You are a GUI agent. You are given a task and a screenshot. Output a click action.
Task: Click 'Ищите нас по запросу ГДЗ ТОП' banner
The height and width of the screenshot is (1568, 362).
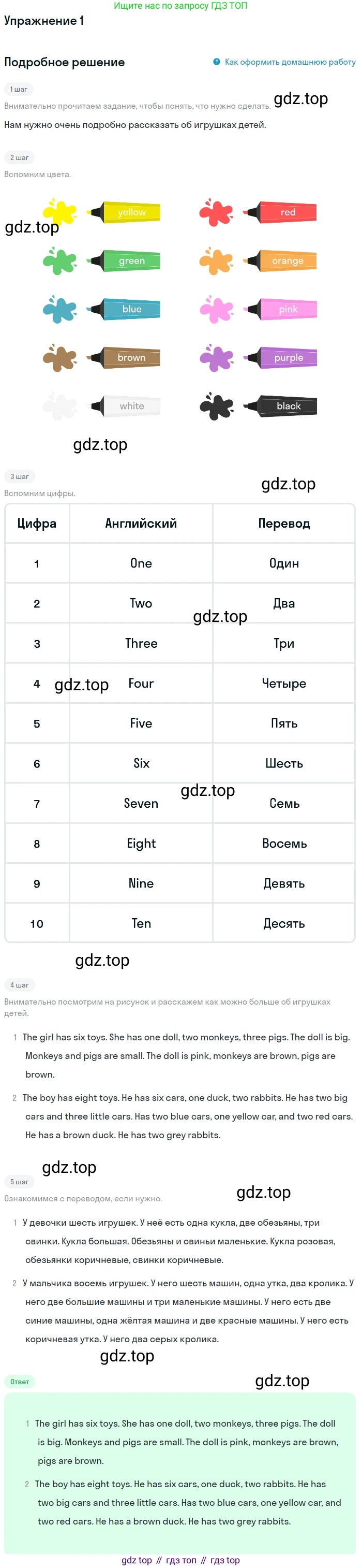pos(180,6)
